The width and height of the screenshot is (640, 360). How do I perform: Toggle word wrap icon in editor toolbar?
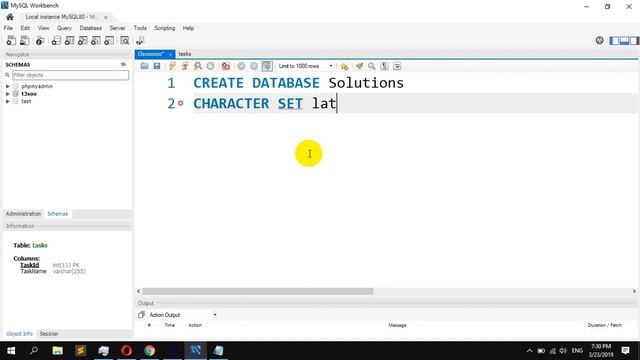[x=397, y=66]
